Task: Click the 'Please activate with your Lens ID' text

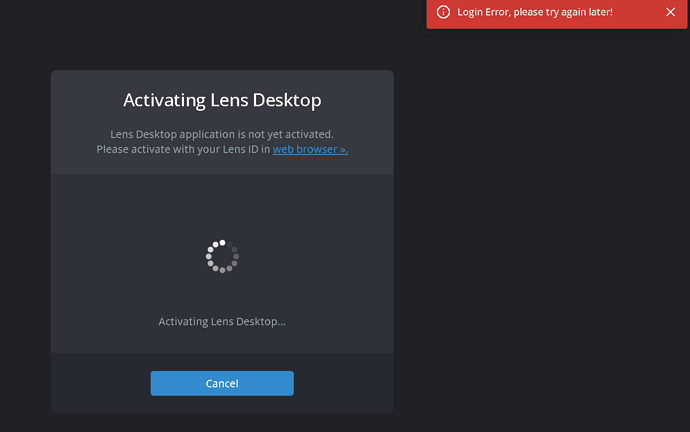Action: point(183,149)
